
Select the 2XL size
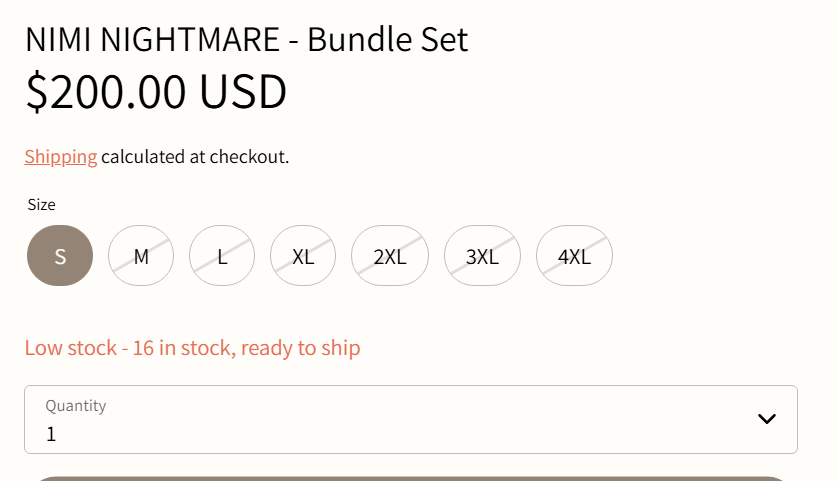390,256
